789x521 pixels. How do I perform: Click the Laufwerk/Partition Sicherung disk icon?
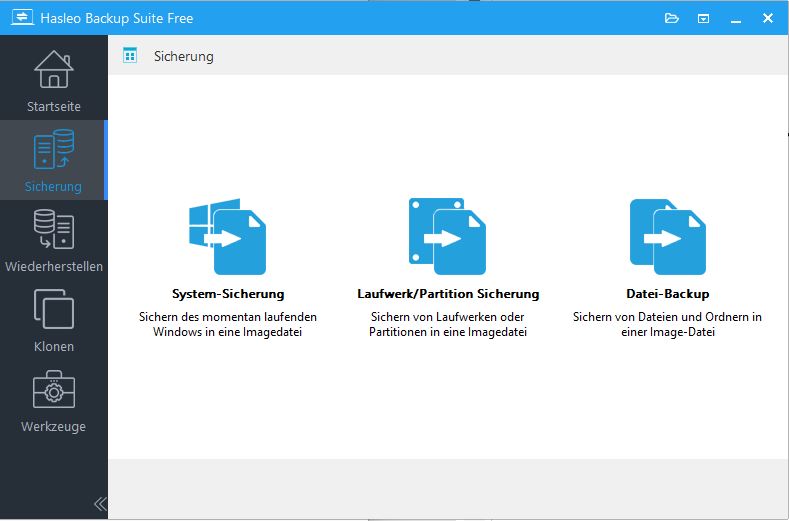447,237
